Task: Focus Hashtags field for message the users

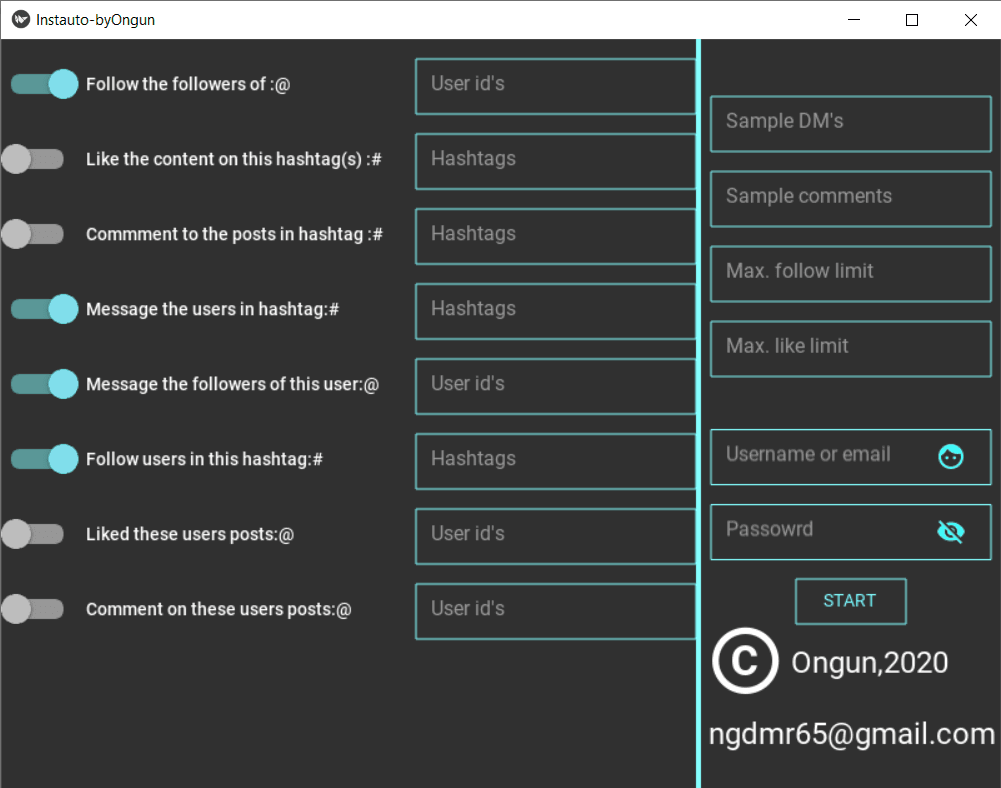Action: [555, 311]
